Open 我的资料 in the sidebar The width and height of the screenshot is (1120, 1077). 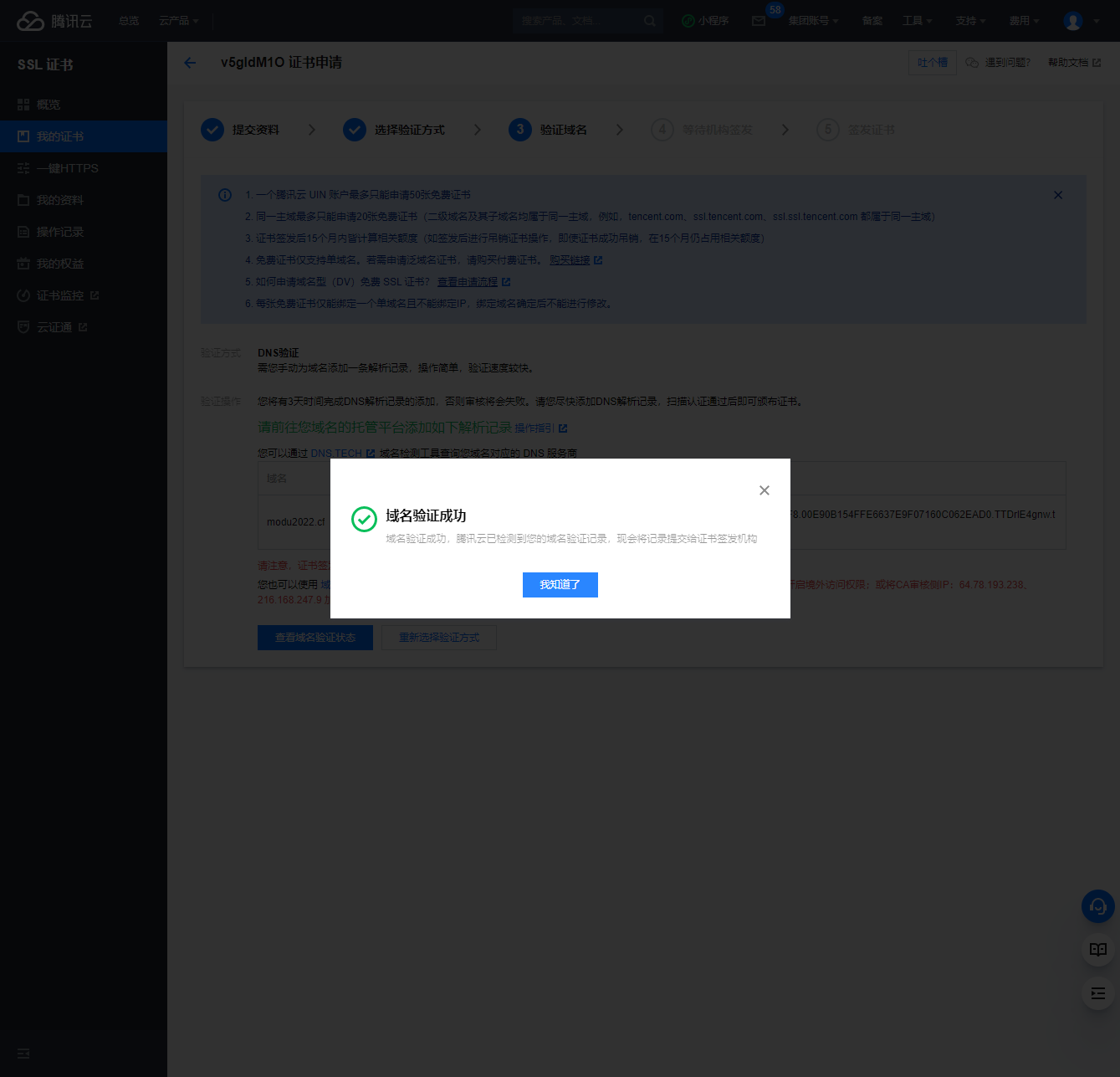click(84, 200)
